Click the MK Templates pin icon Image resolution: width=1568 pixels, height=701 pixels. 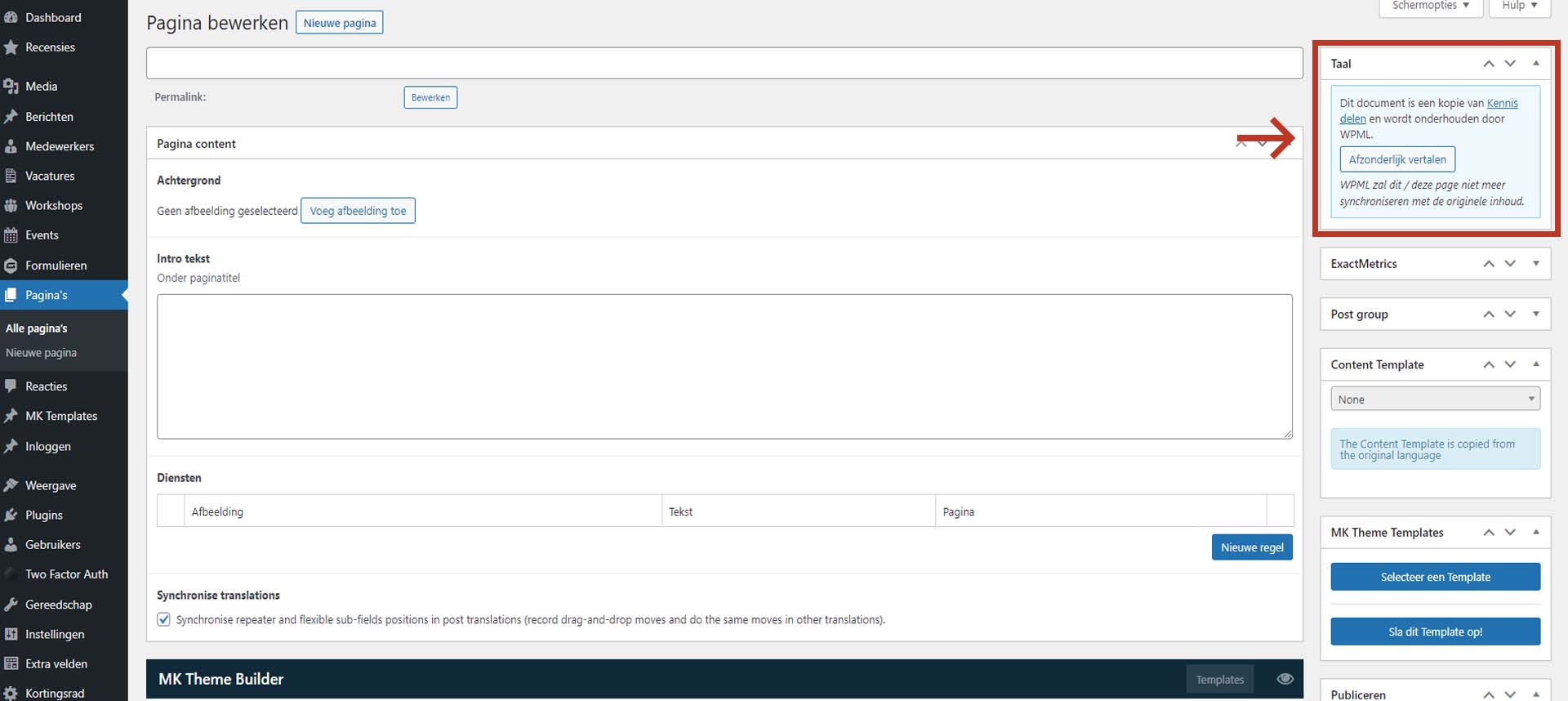(11, 416)
